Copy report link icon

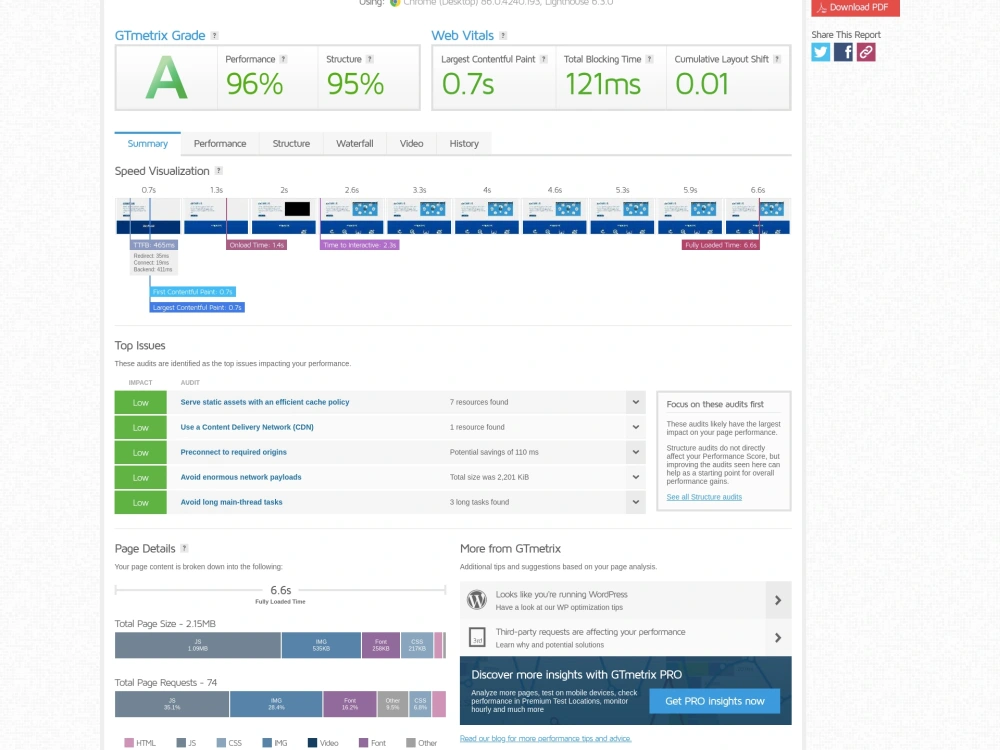click(865, 52)
